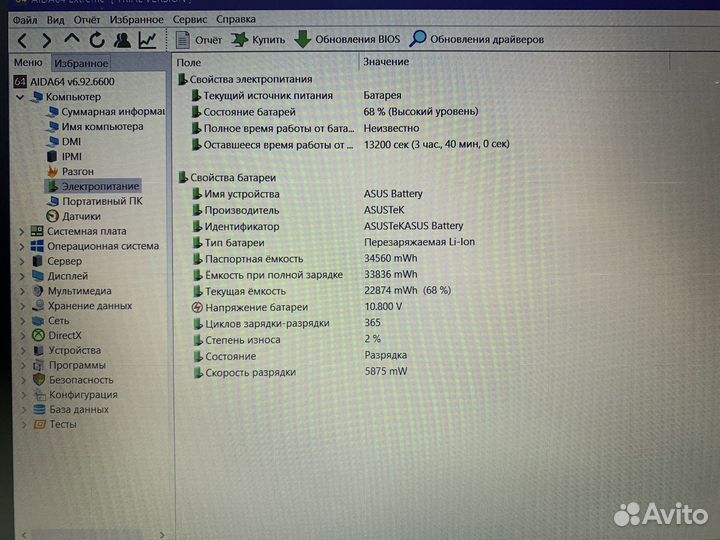The image size is (720, 540).
Task: Click the Тесты tree icon
Action: (40, 424)
